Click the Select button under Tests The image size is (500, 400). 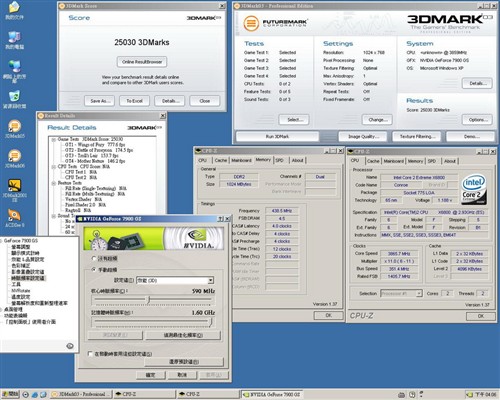tap(294, 120)
